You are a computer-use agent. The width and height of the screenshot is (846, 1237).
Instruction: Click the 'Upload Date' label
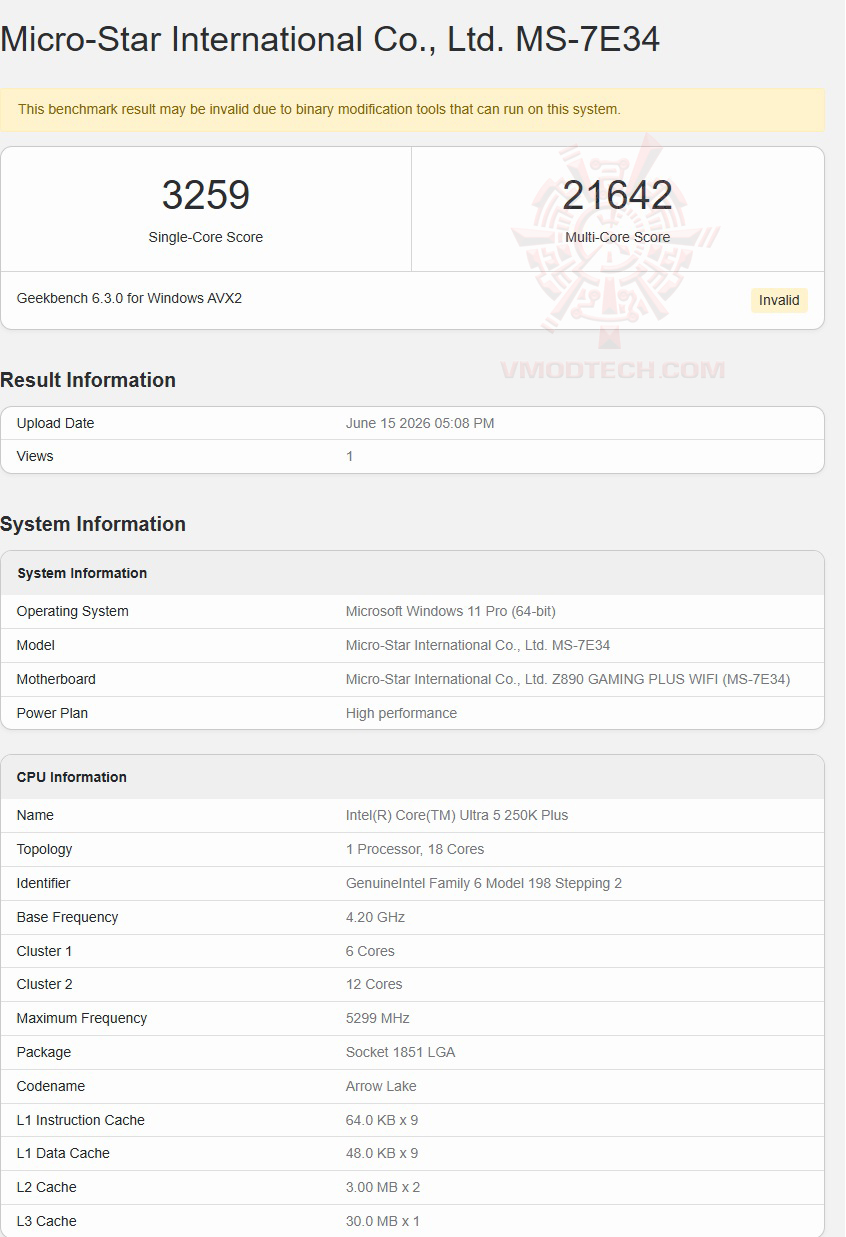[55, 423]
